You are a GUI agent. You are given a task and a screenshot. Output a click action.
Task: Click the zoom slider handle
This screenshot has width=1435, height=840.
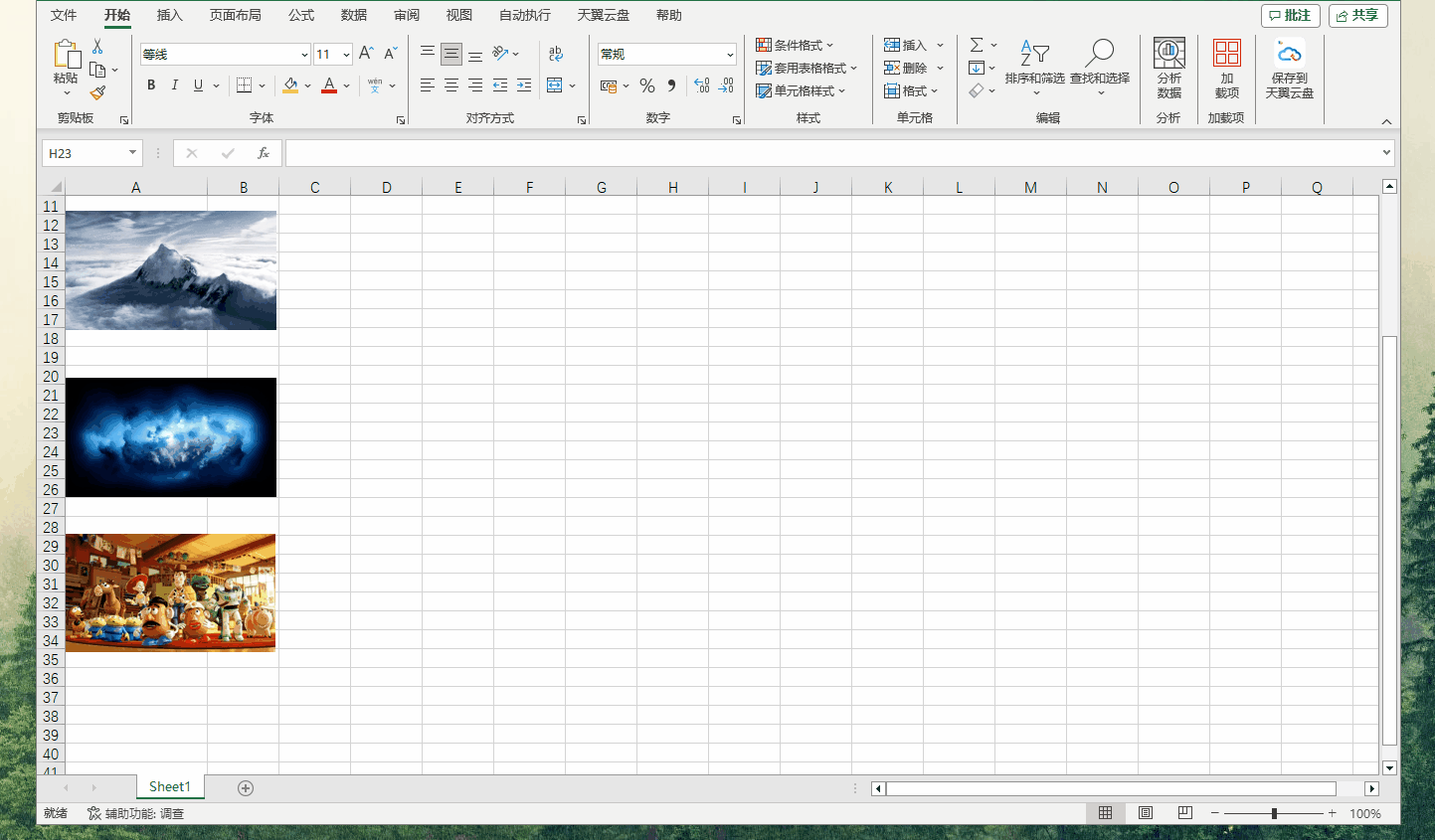[x=1274, y=813]
